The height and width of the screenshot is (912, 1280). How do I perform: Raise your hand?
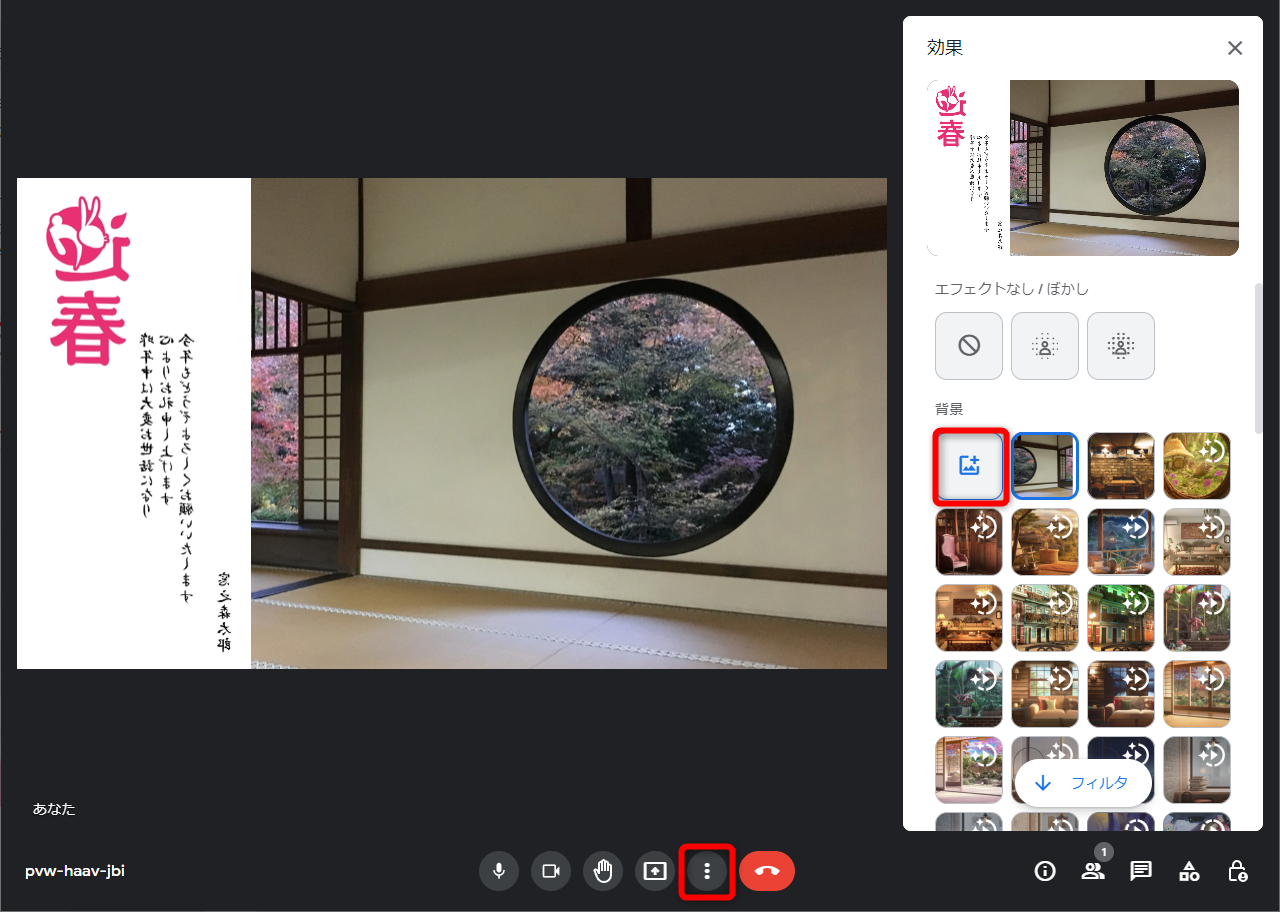603,871
